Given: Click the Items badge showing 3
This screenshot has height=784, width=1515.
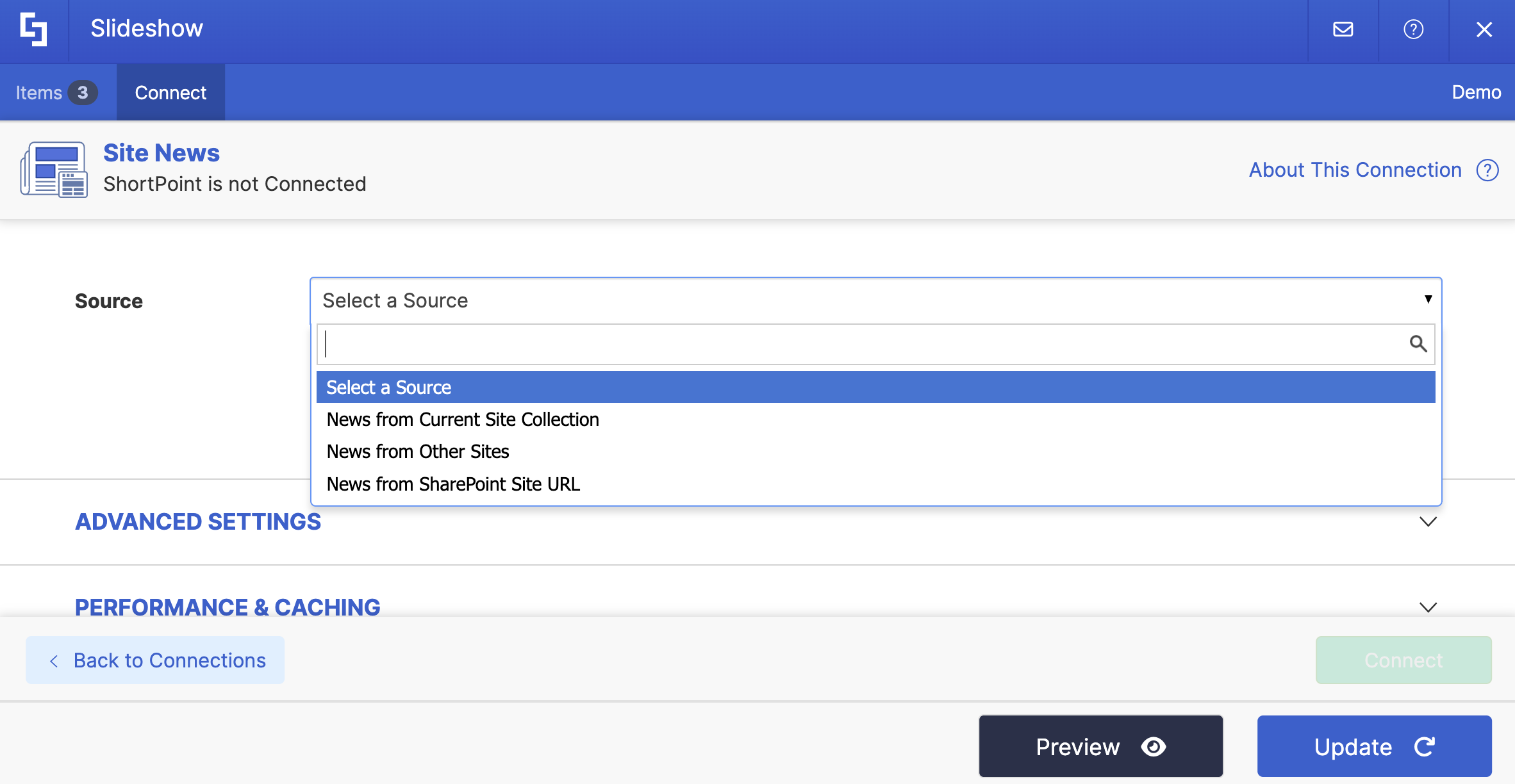Looking at the screenshot, I should (83, 93).
